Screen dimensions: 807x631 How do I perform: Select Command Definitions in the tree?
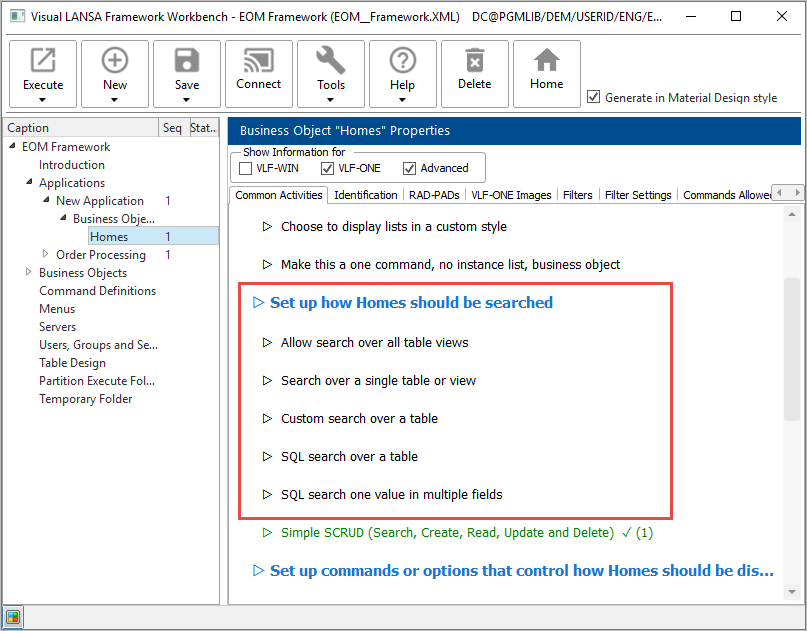(97, 291)
